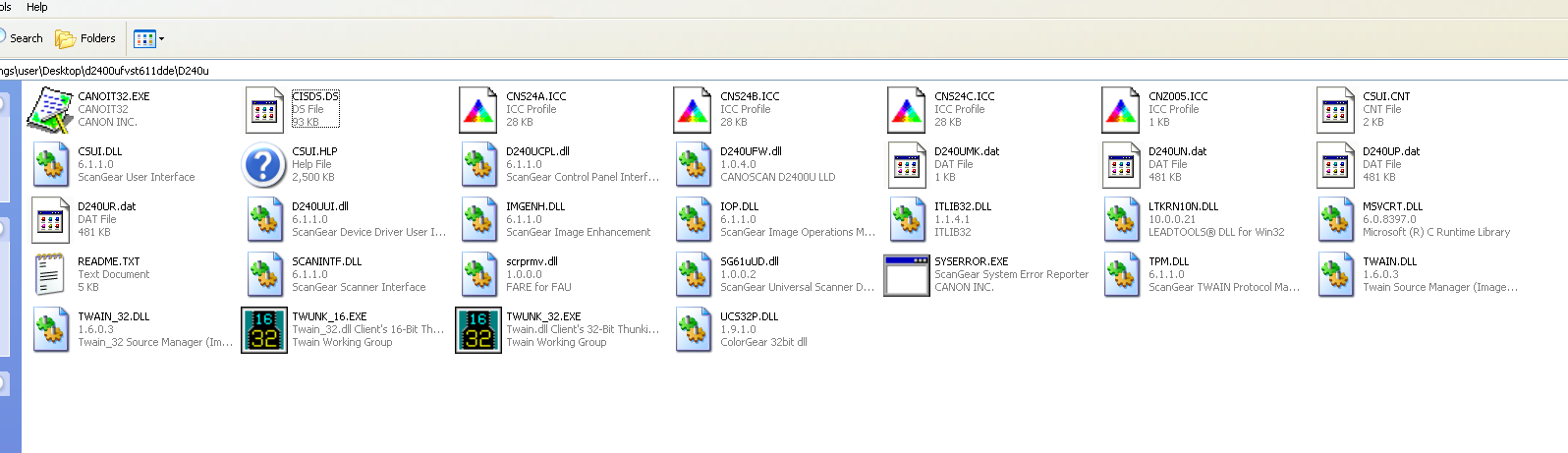Select the LTKRN10N.DLL icon
Image resolution: width=1568 pixels, height=453 pixels.
pos(1121,220)
